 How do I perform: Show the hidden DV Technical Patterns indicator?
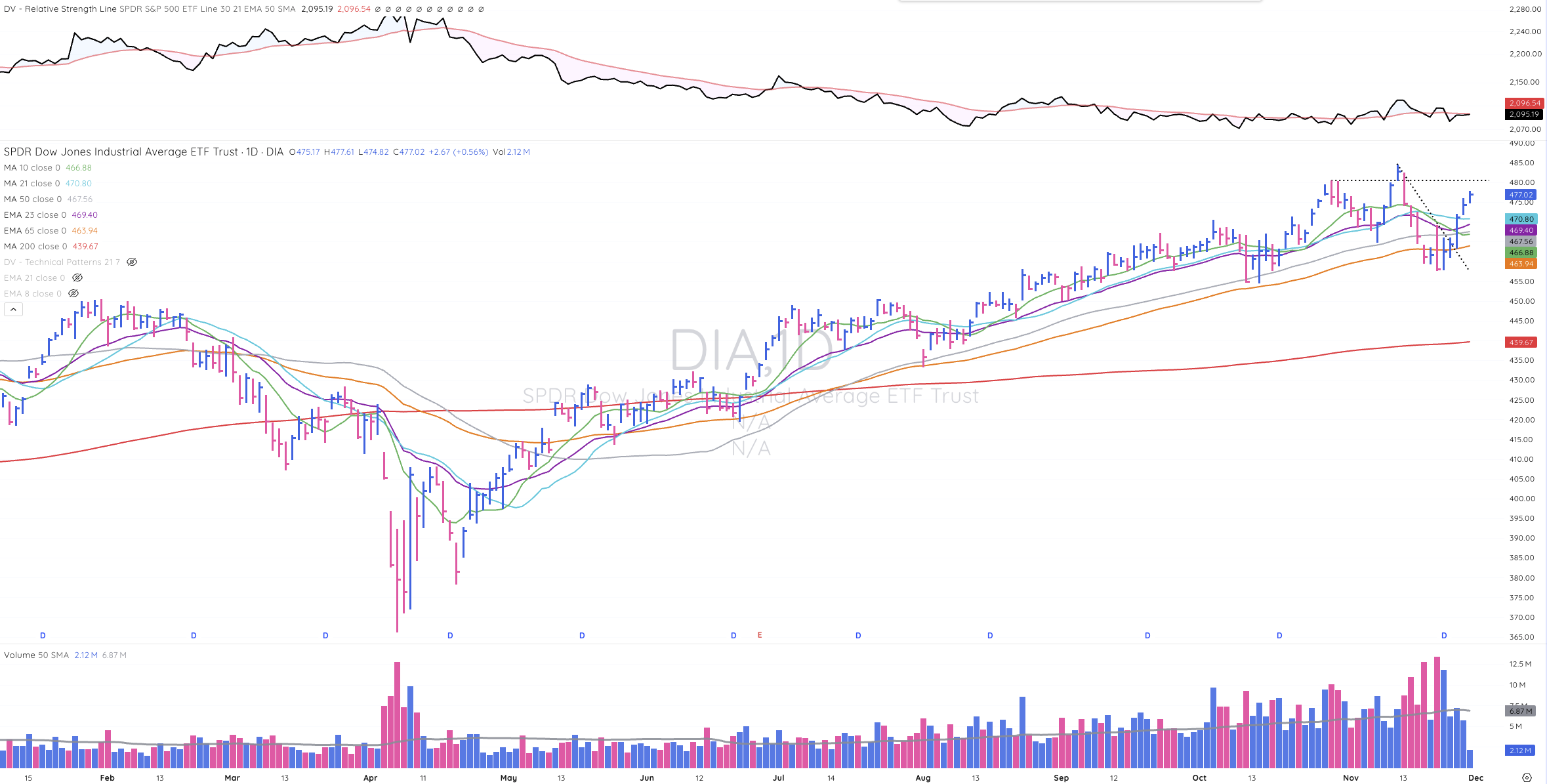[x=132, y=262]
